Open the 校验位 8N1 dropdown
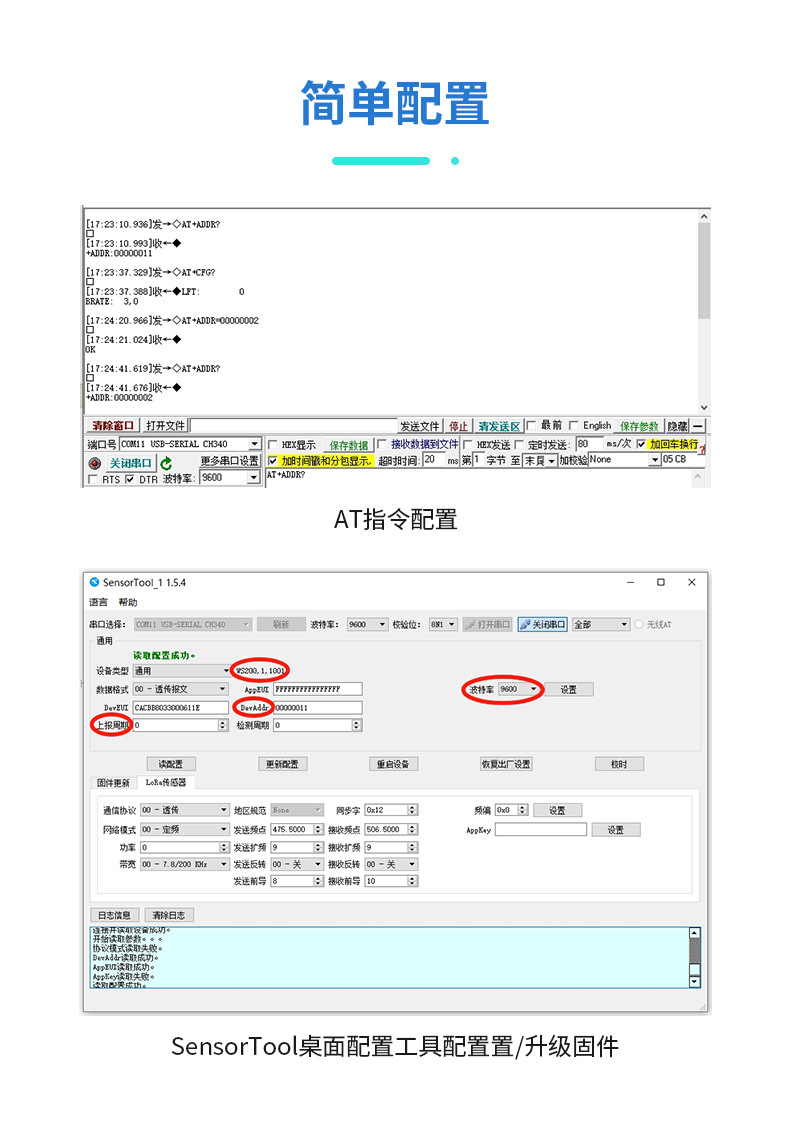790x1128 pixels. pos(442,624)
